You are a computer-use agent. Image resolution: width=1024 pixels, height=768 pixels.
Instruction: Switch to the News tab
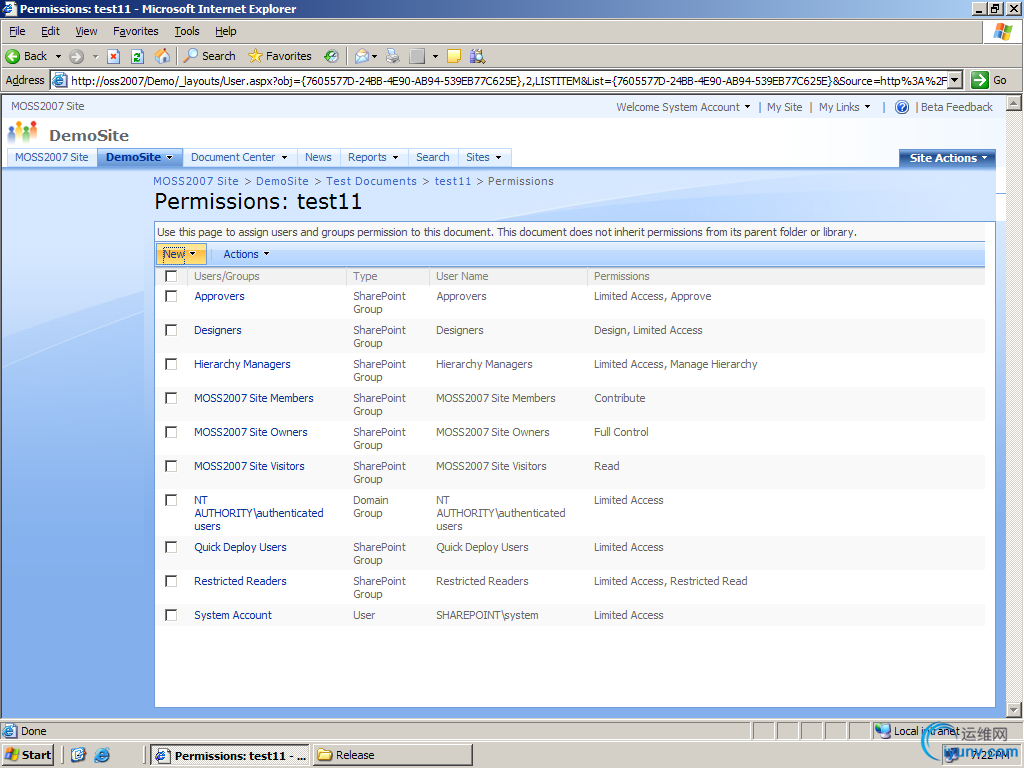318,157
